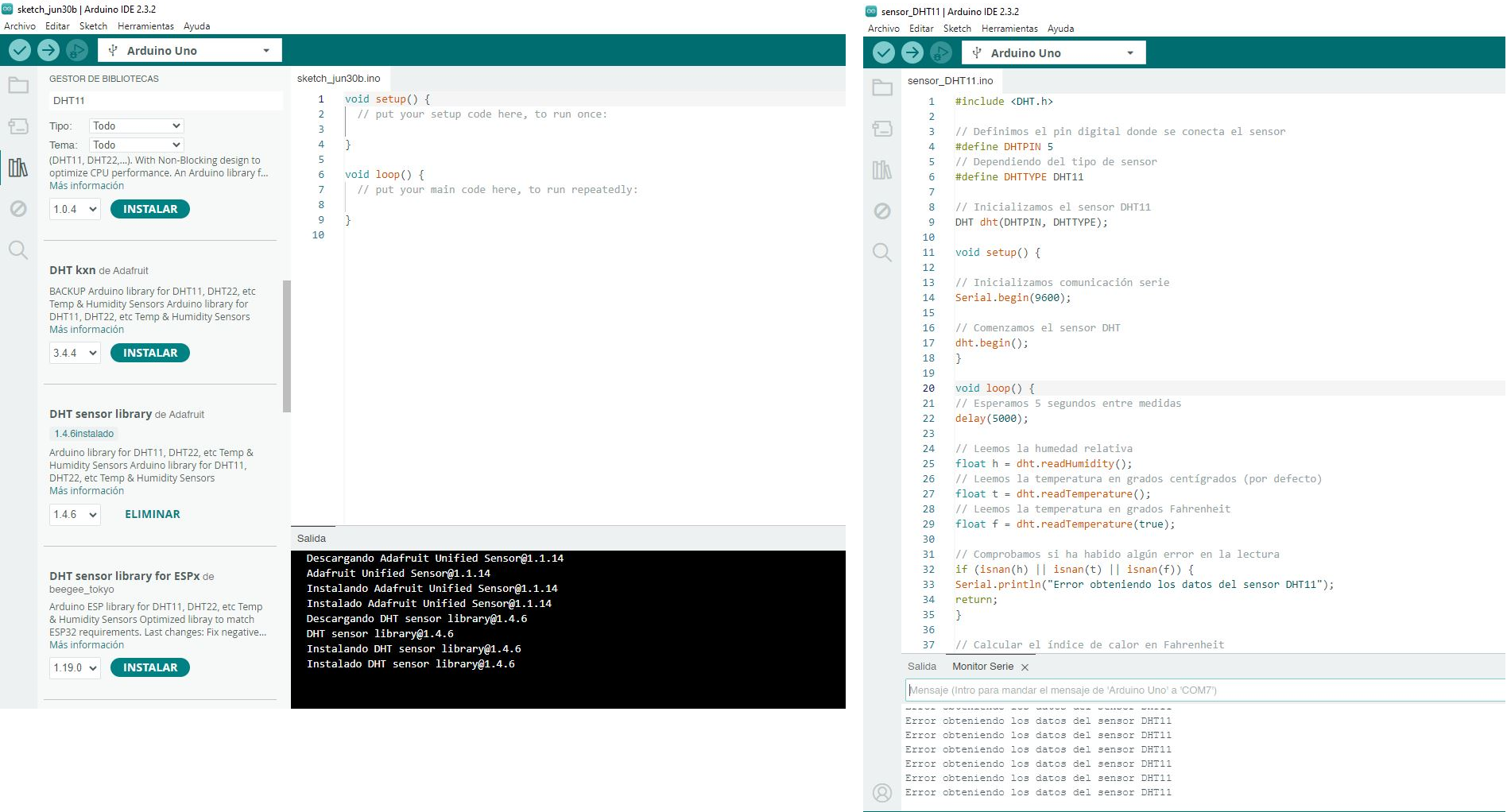Open Ayuda menu in sketch_jun30b window
Image resolution: width=1507 pixels, height=812 pixels.
point(196,26)
